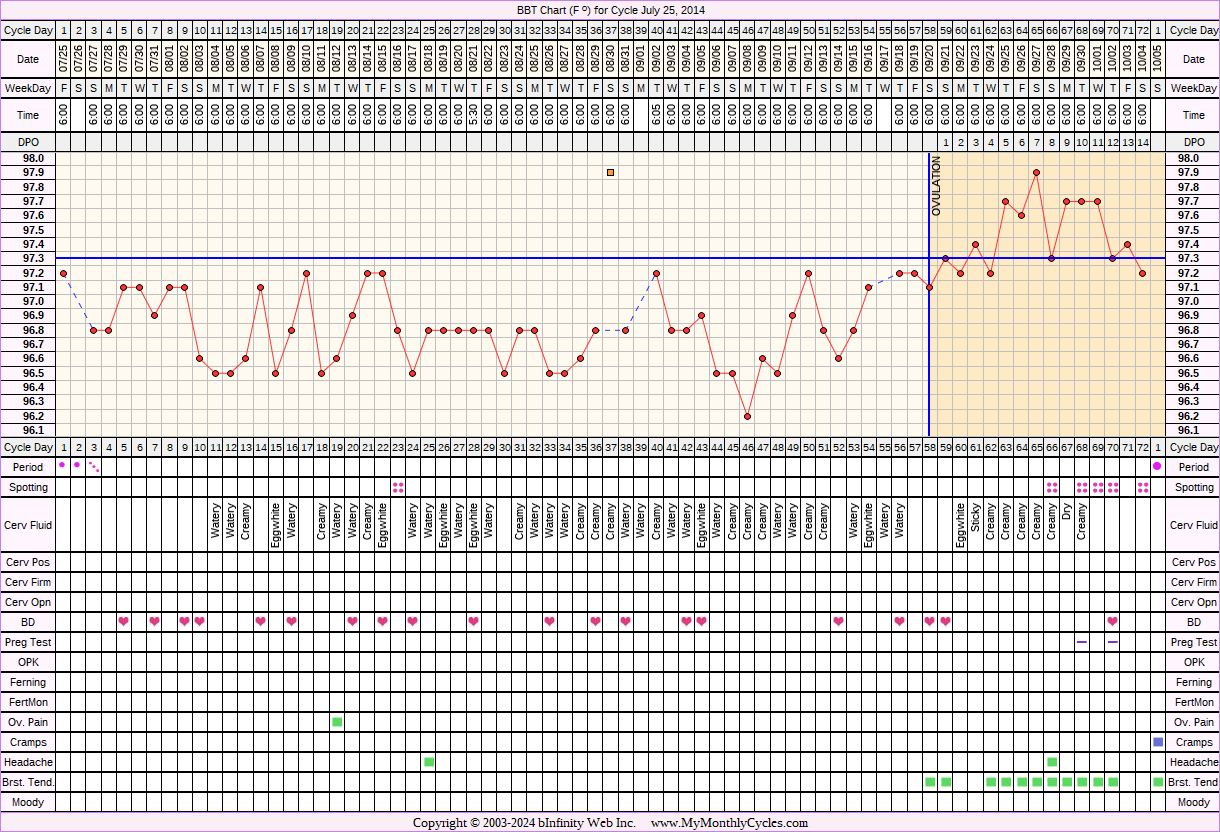Select the BD heart on cycle day 14
This screenshot has width=1220, height=832.
tap(261, 621)
